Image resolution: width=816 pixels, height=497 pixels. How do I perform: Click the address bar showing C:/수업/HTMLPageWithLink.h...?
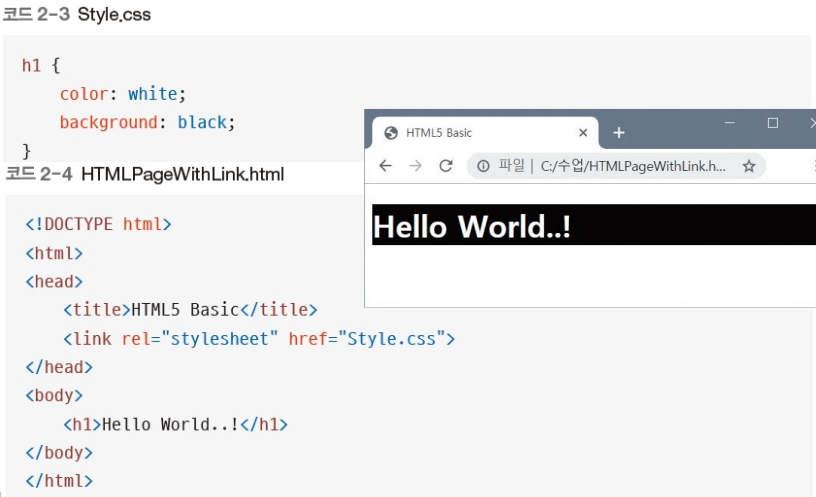(616, 166)
